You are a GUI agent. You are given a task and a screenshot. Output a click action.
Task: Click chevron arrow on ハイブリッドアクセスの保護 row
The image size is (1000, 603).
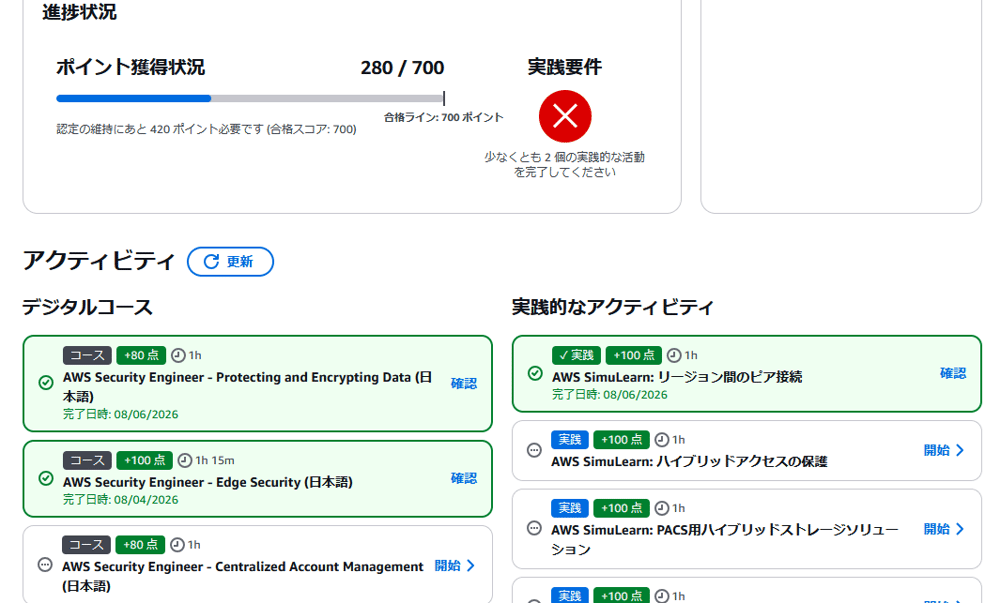click(960, 450)
